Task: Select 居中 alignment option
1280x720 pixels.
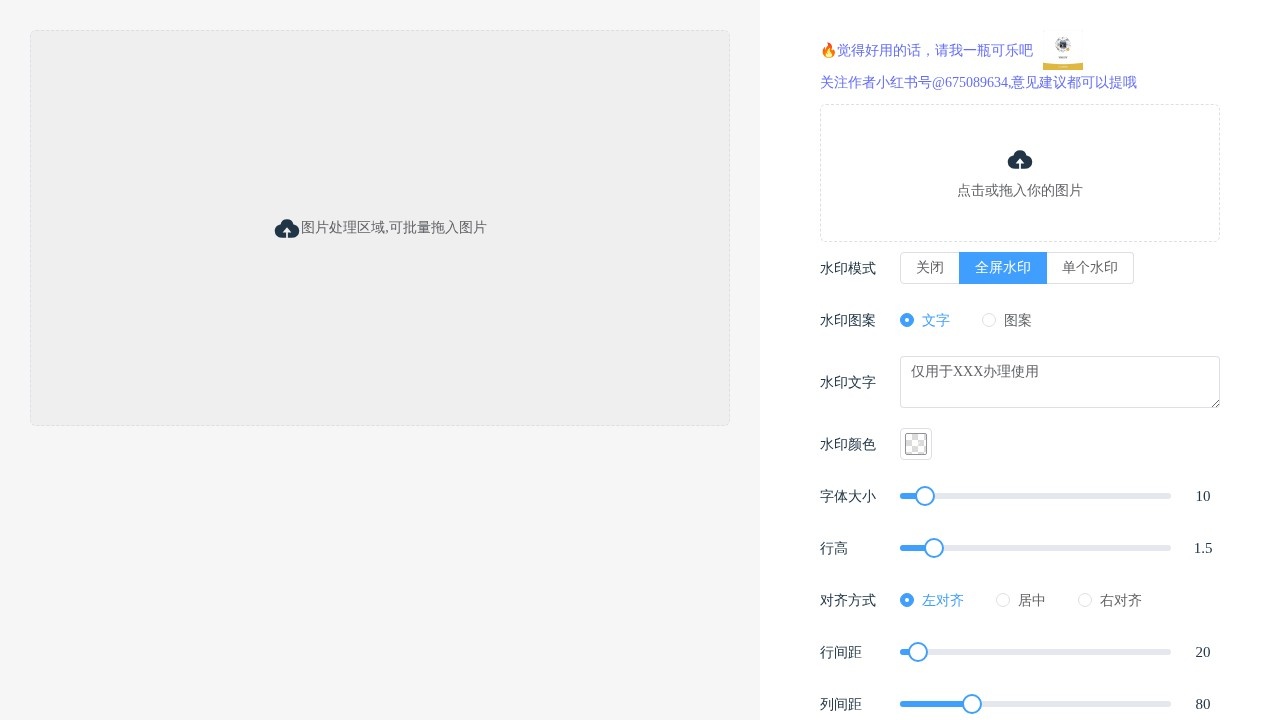Action: pyautogui.click(x=1003, y=600)
